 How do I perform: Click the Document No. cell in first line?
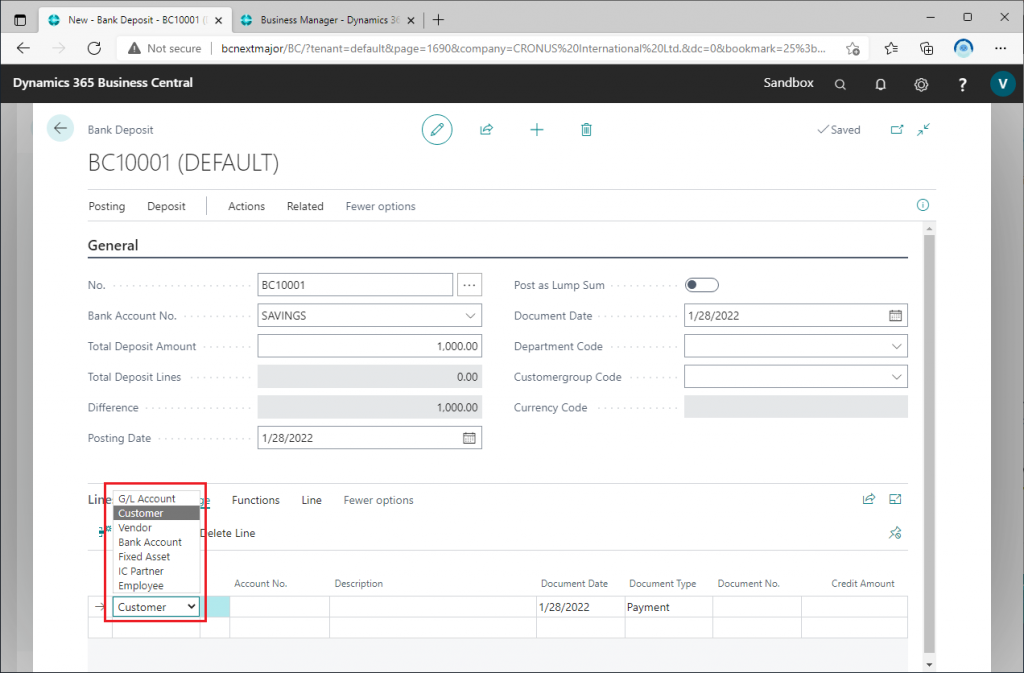click(757, 606)
